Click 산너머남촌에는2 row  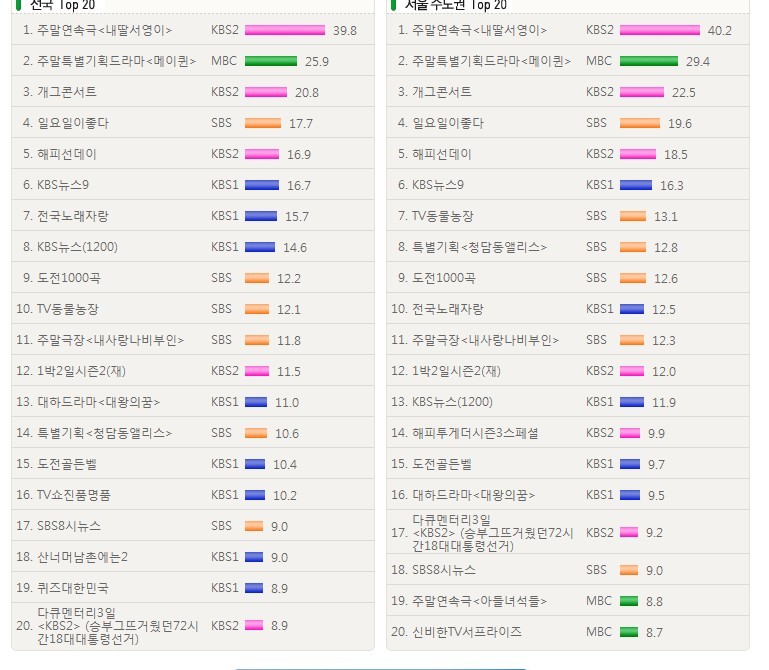[193, 557]
